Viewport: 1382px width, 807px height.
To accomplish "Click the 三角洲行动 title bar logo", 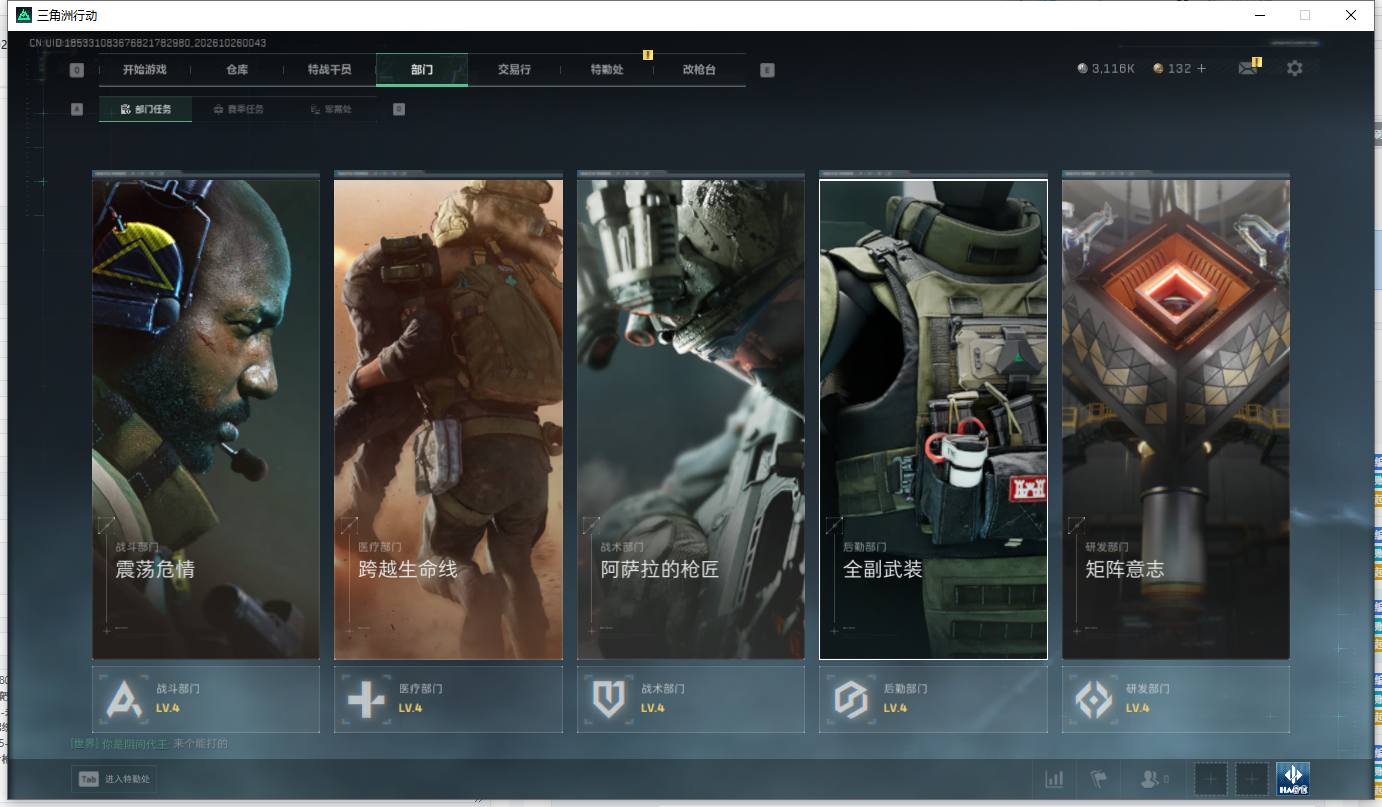I will (24, 15).
